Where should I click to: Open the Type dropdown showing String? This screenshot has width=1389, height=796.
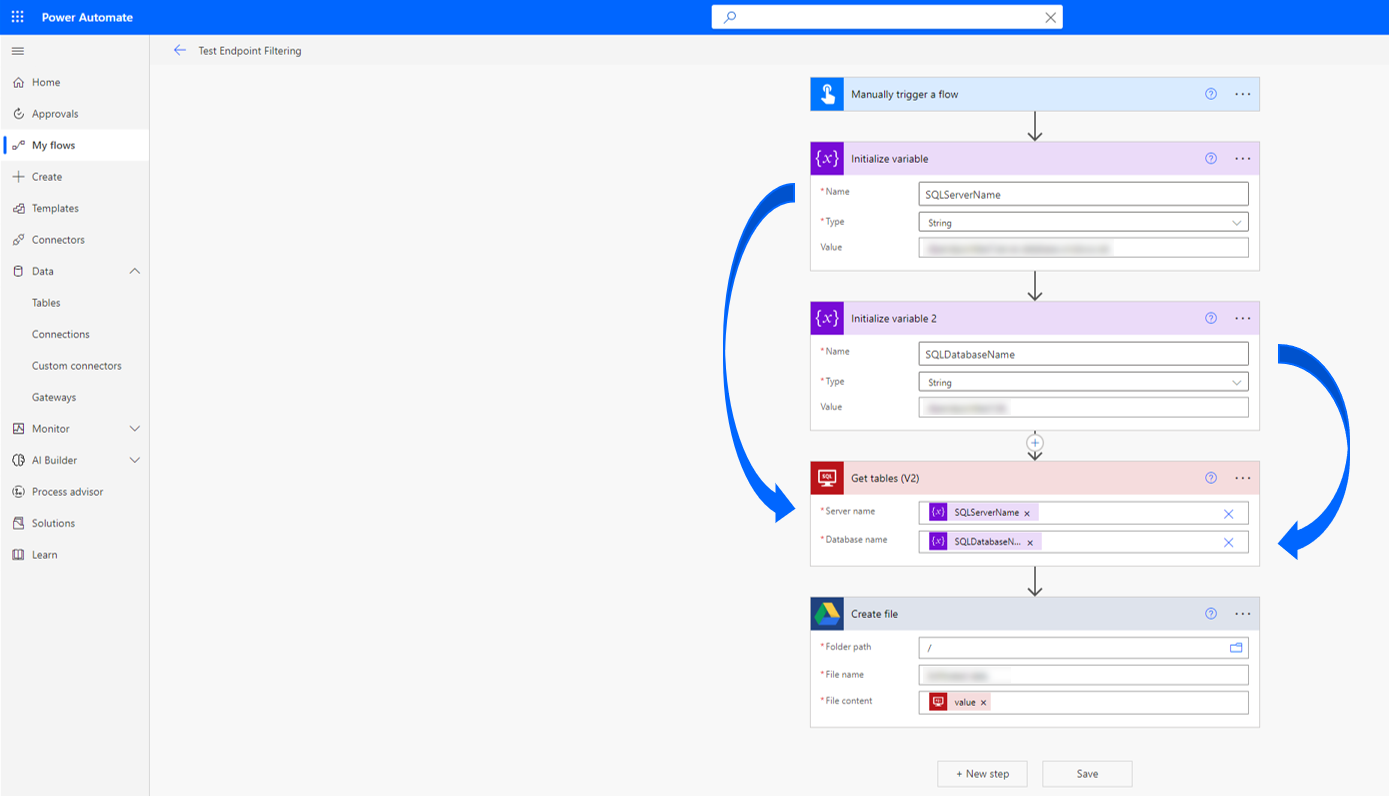[1083, 221]
